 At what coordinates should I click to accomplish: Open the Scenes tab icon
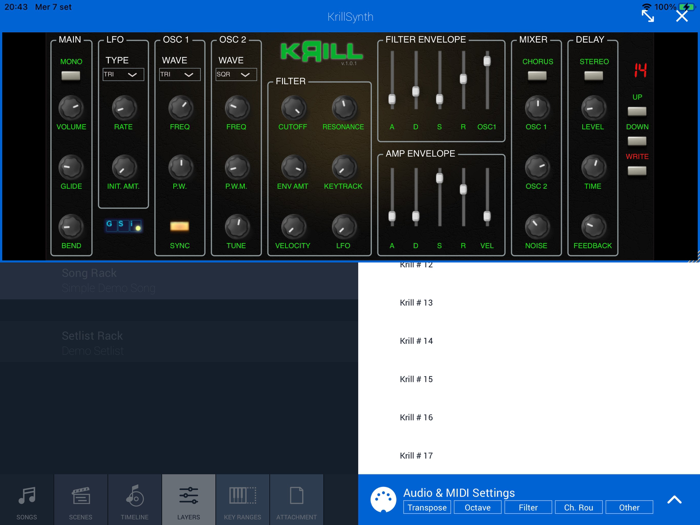(81, 496)
